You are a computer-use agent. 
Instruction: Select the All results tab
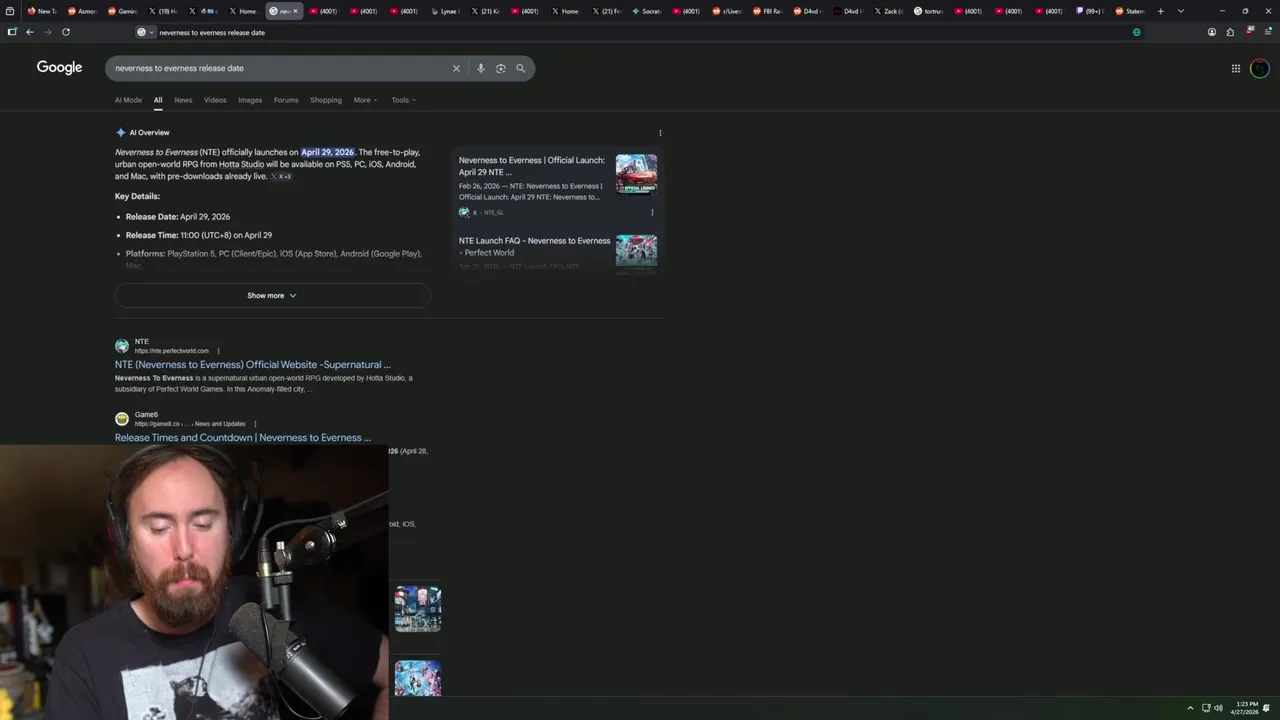tap(157, 100)
